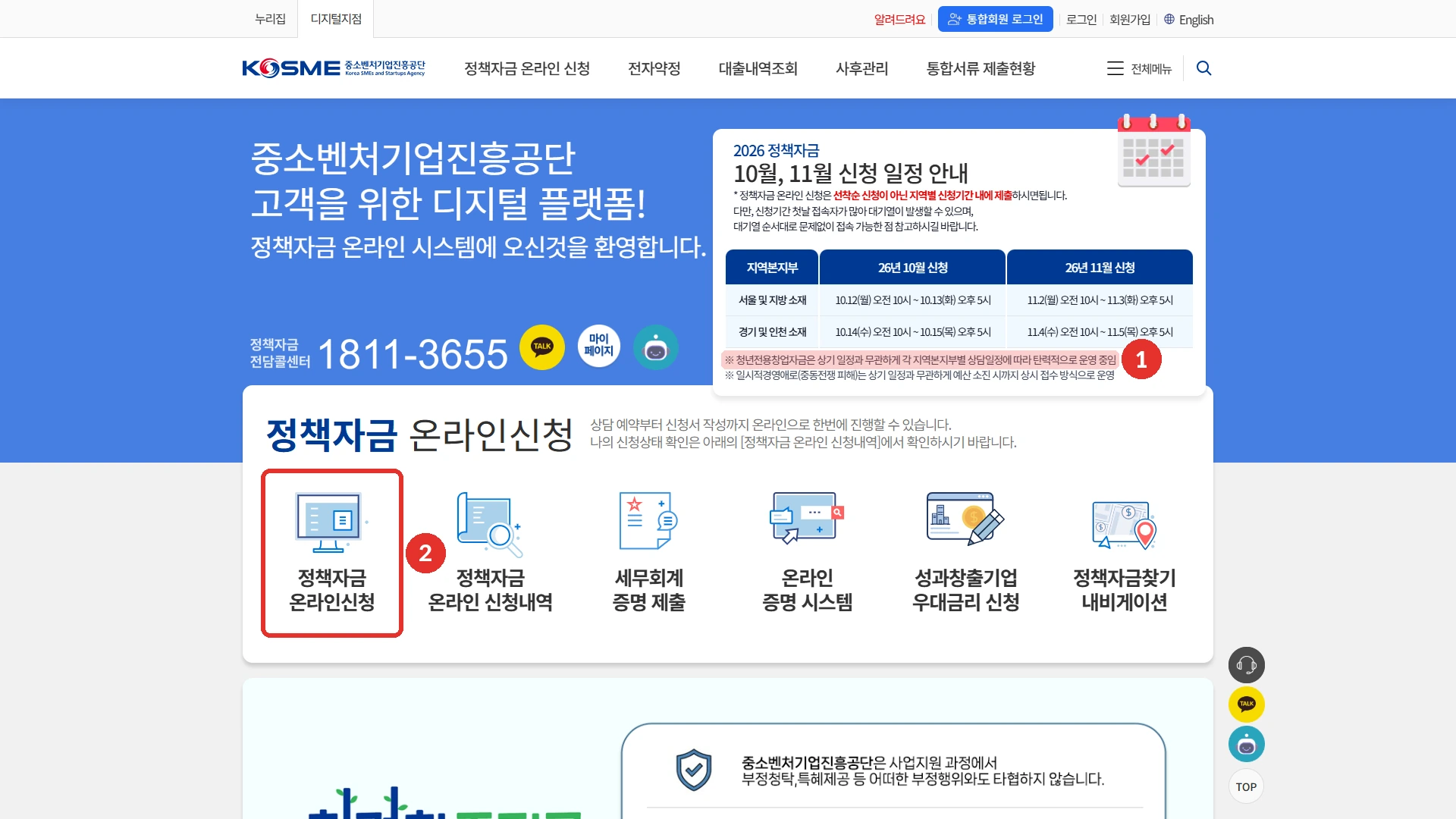
Task: Click the 26년 11월 신청 column header
Action: click(x=1100, y=267)
